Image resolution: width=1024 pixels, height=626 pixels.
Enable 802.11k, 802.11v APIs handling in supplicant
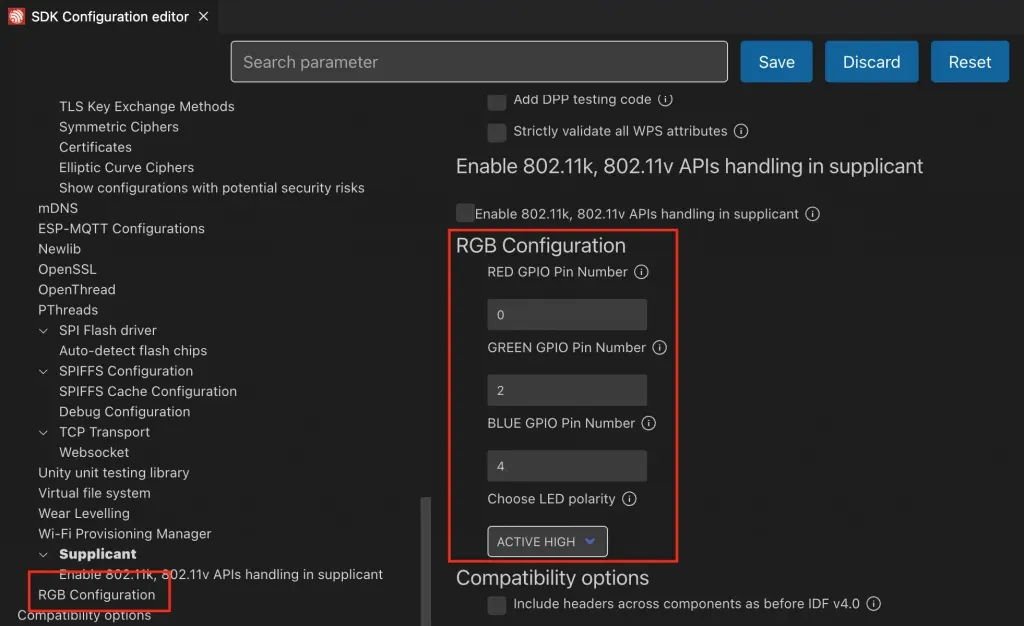[x=464, y=212]
